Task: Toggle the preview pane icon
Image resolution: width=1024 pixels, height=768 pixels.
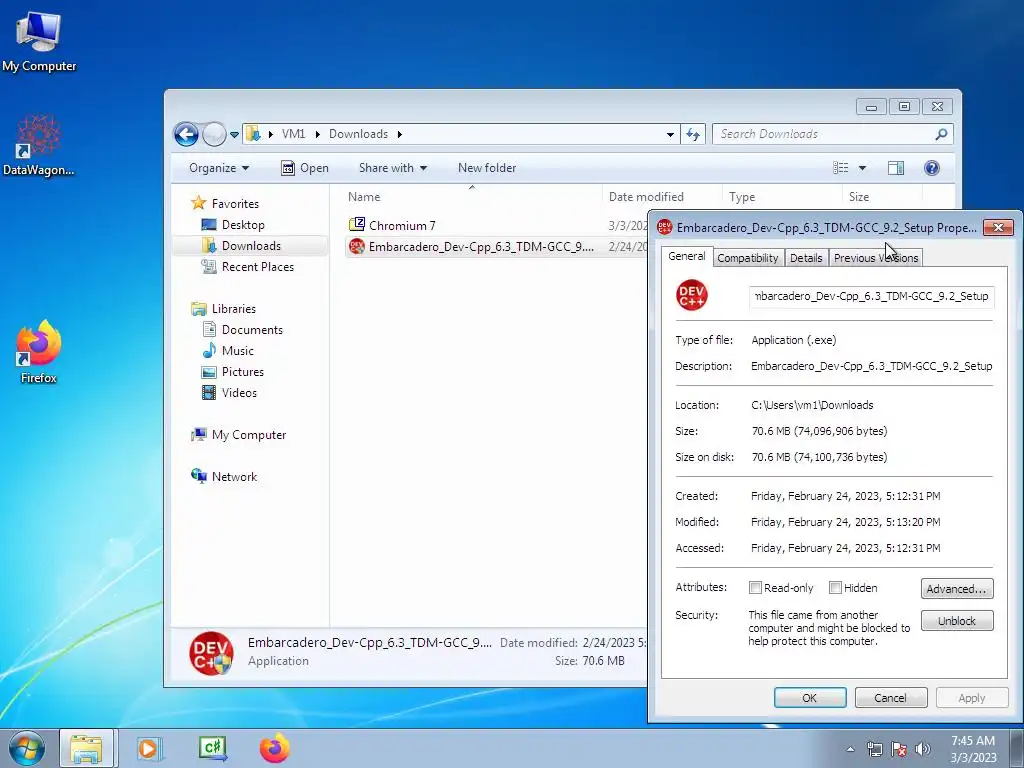Action: (895, 168)
